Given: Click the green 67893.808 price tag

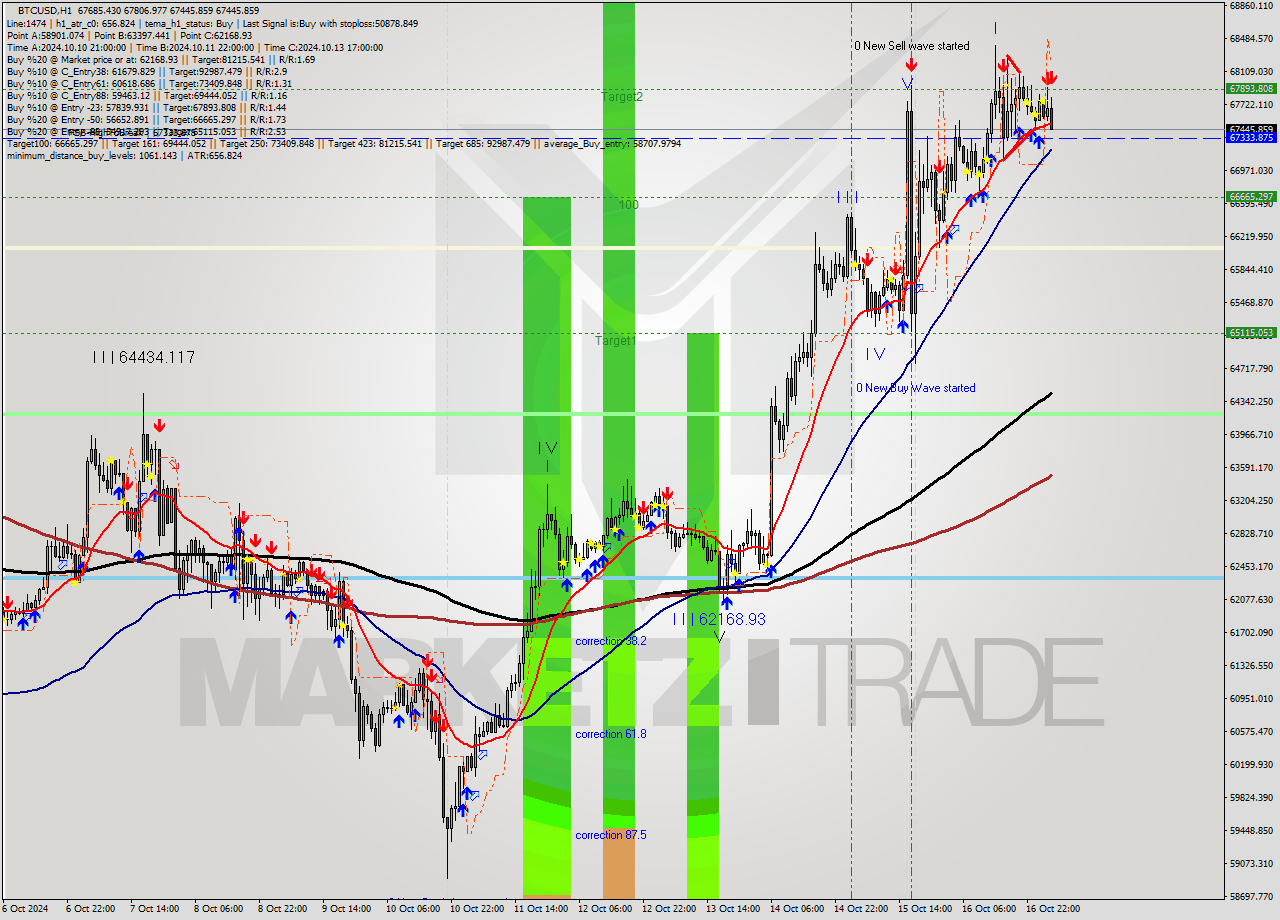Looking at the screenshot, I should (x=1251, y=89).
